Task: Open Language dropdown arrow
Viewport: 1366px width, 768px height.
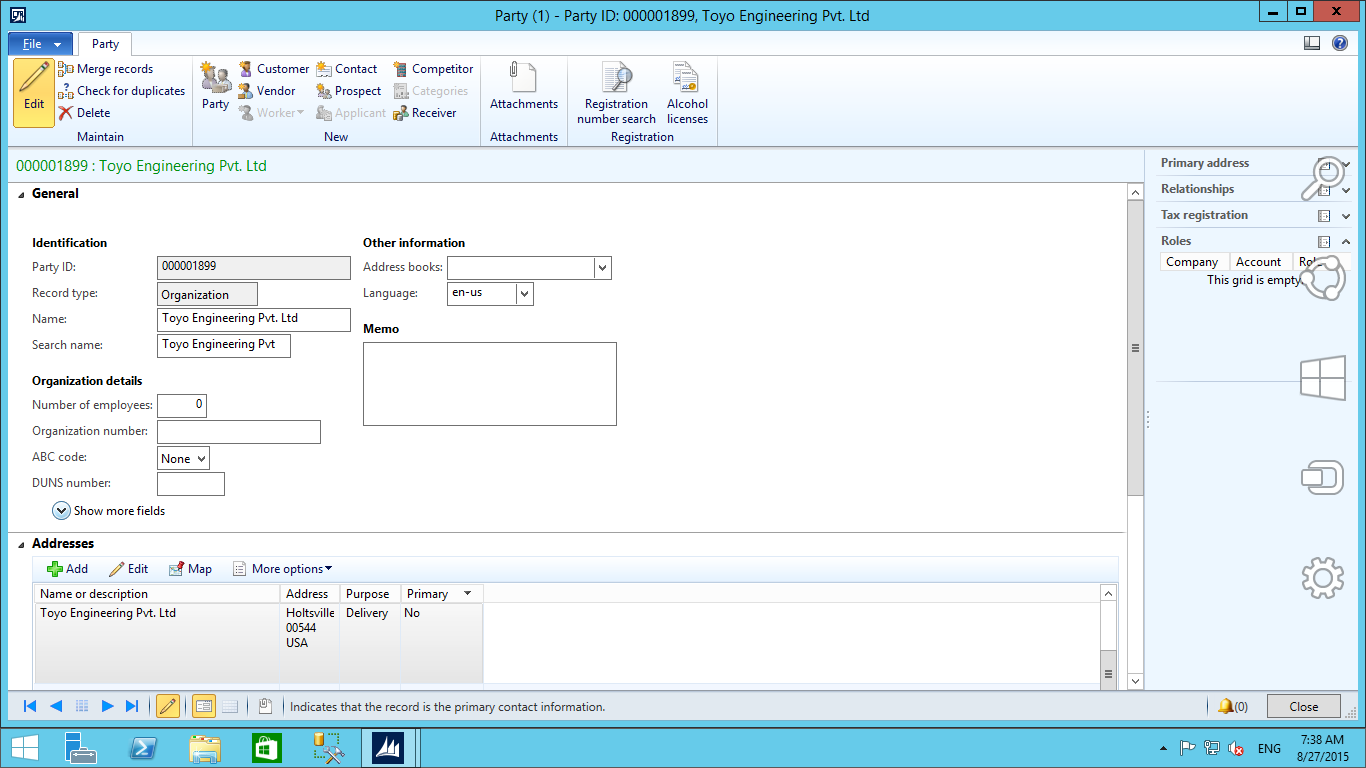Action: tap(525, 293)
